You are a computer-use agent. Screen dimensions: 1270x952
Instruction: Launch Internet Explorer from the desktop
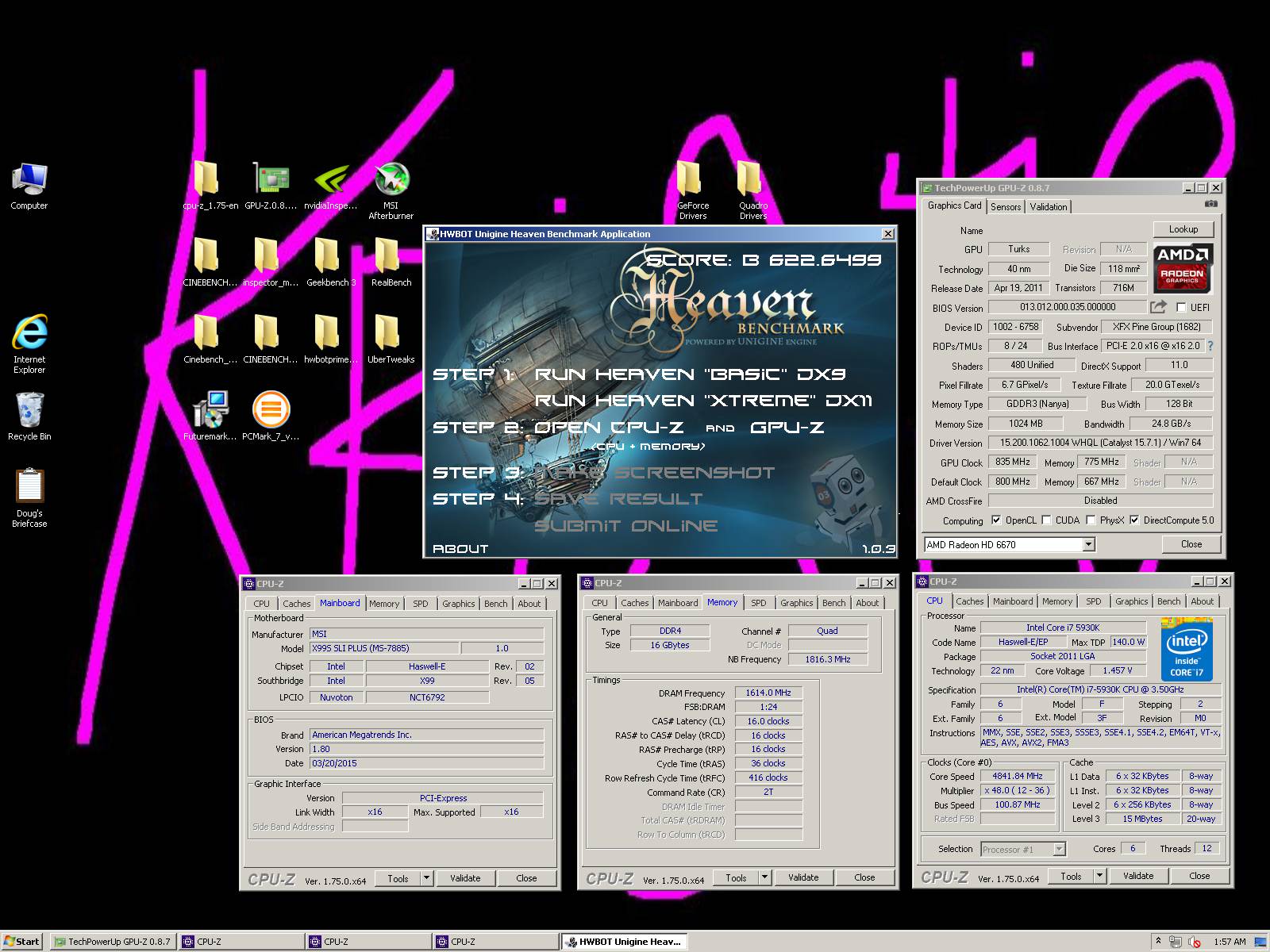[29, 344]
